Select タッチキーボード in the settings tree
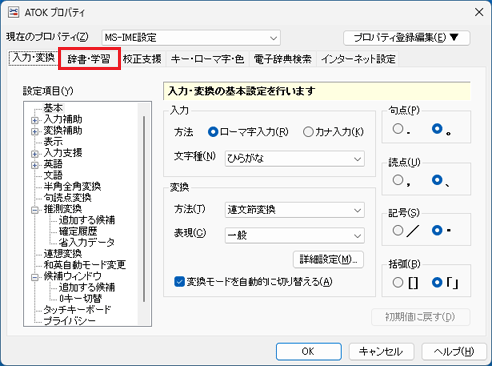 (77, 310)
